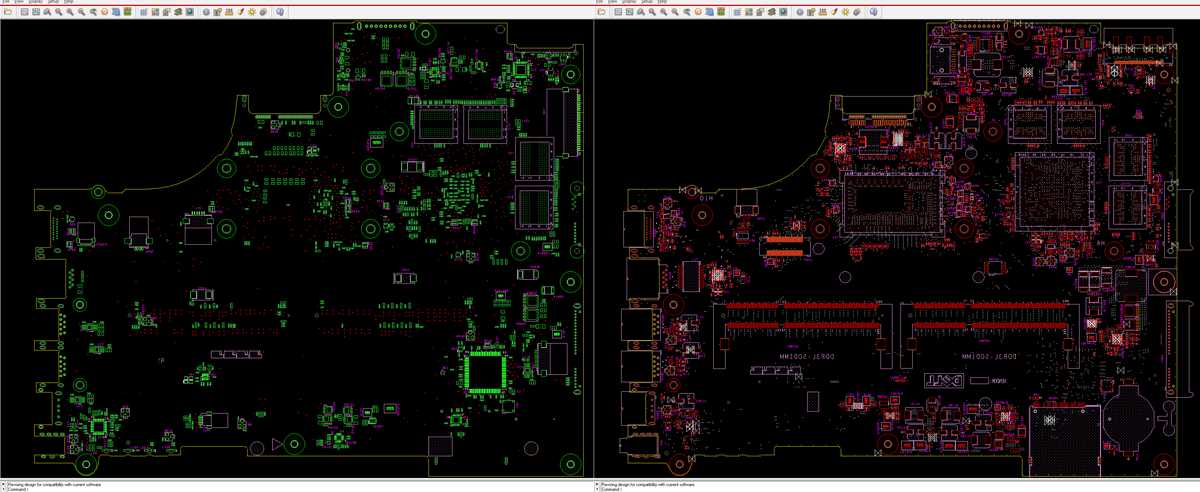Click the help question-mark icon in right window
Screen dimensions: 1200x492
pyautogui.click(x=873, y=12)
